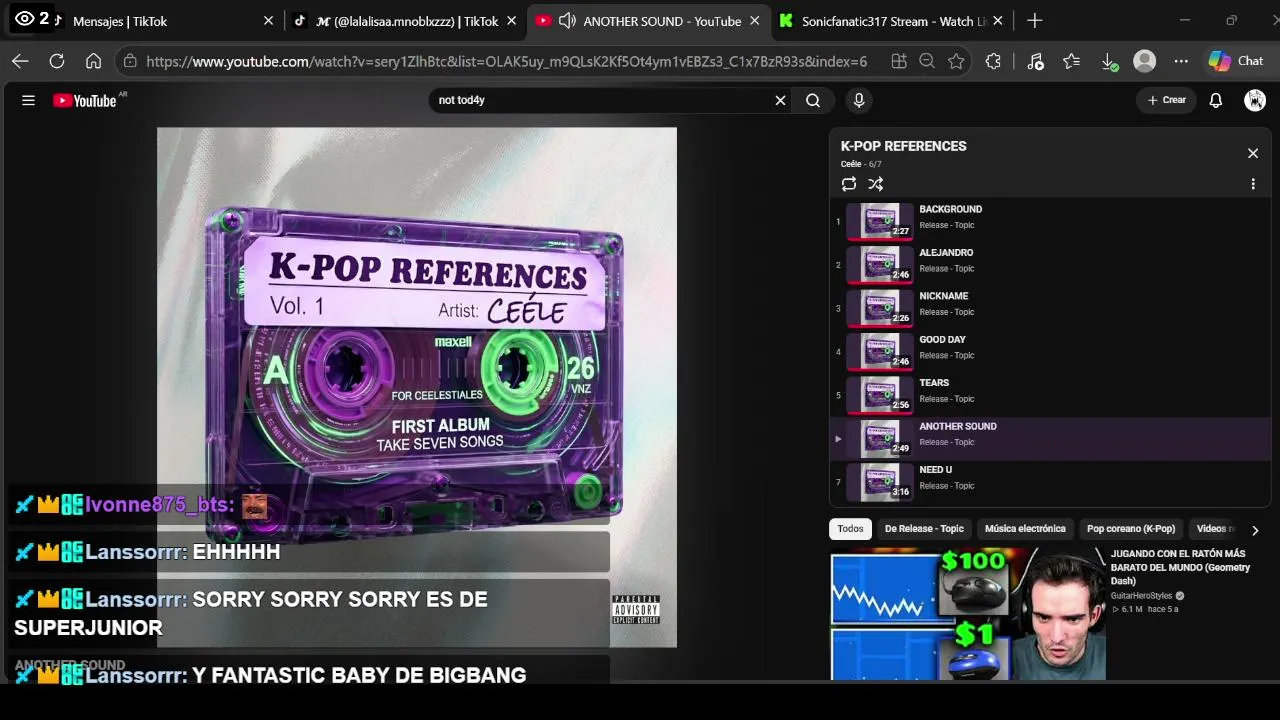Run the YouTube search with magnifier button
This screenshot has width=1280, height=720.
click(x=813, y=100)
